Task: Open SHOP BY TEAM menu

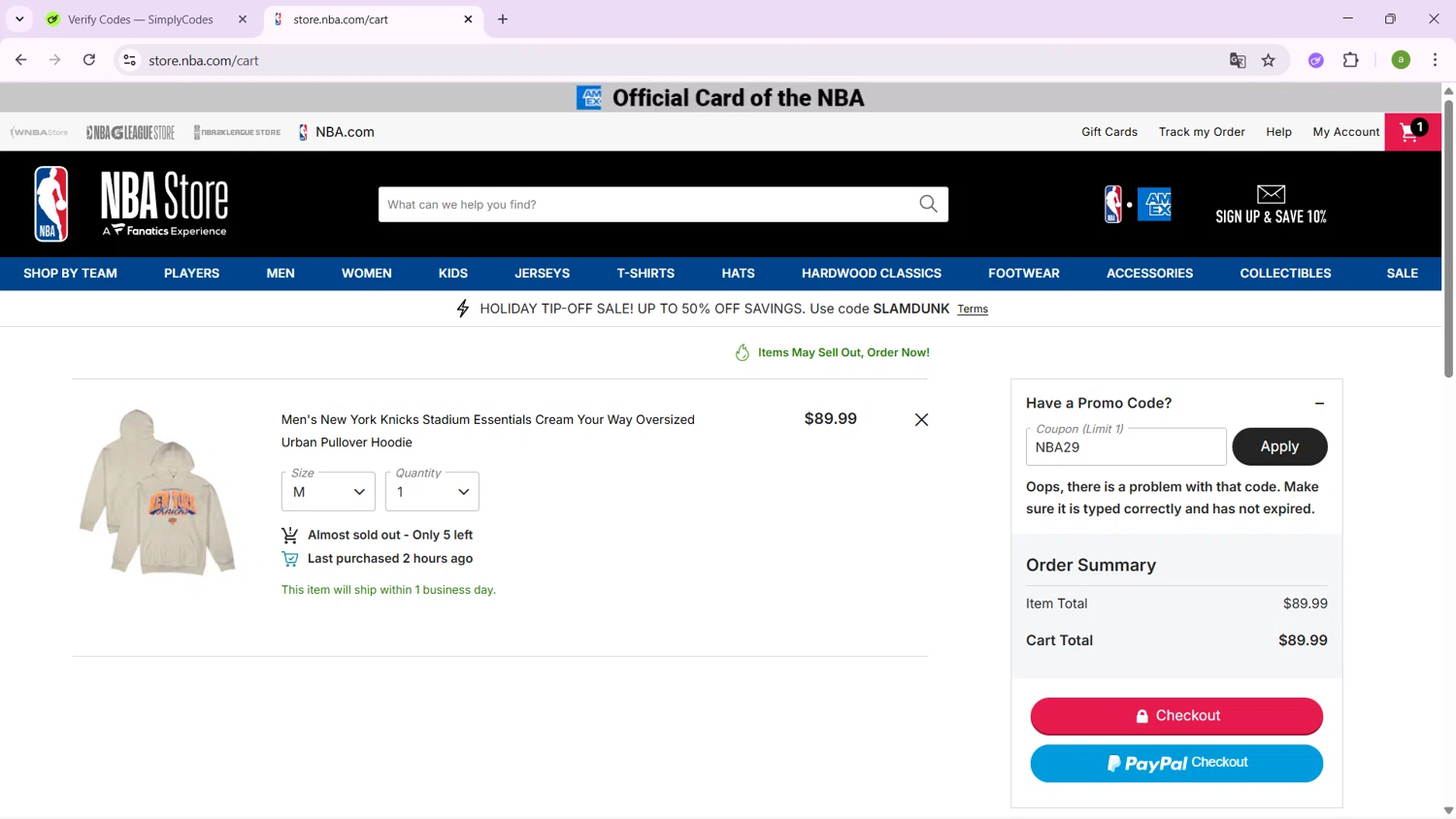Action: (70, 274)
